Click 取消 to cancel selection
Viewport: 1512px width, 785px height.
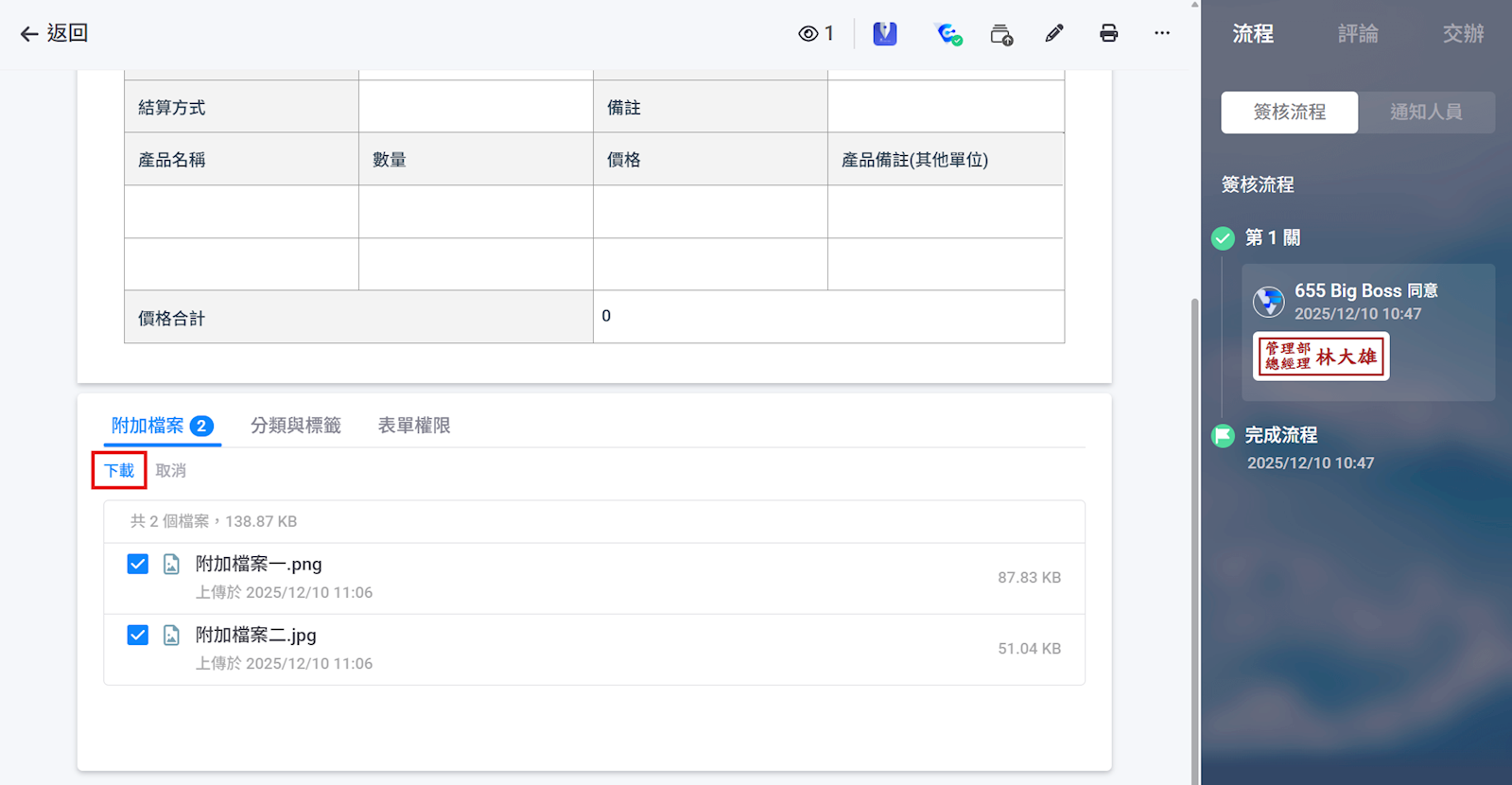[171, 471]
